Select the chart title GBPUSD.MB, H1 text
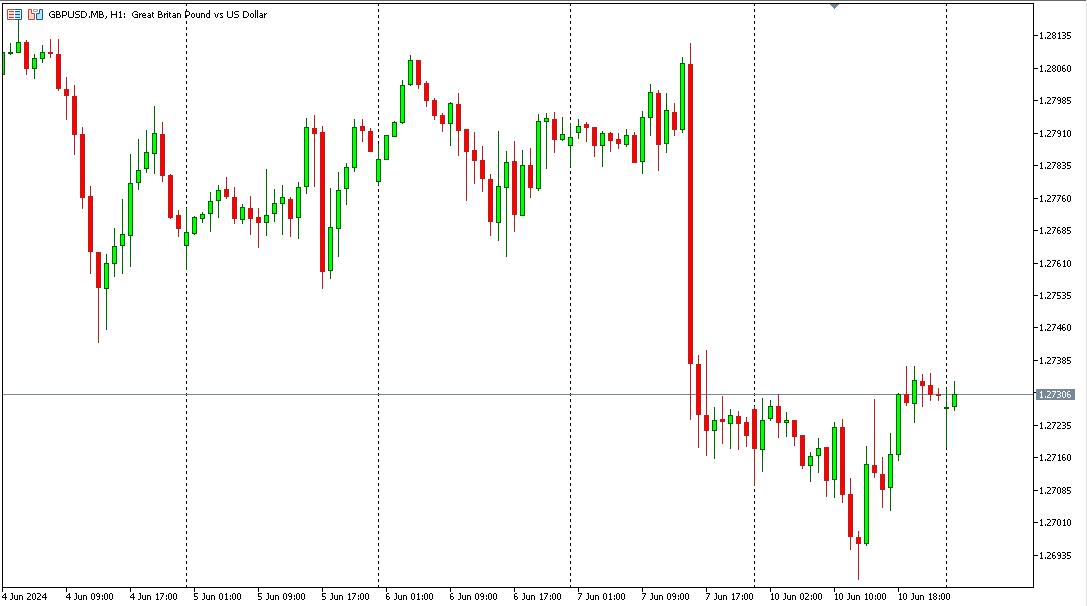1087x606 pixels. pos(87,15)
